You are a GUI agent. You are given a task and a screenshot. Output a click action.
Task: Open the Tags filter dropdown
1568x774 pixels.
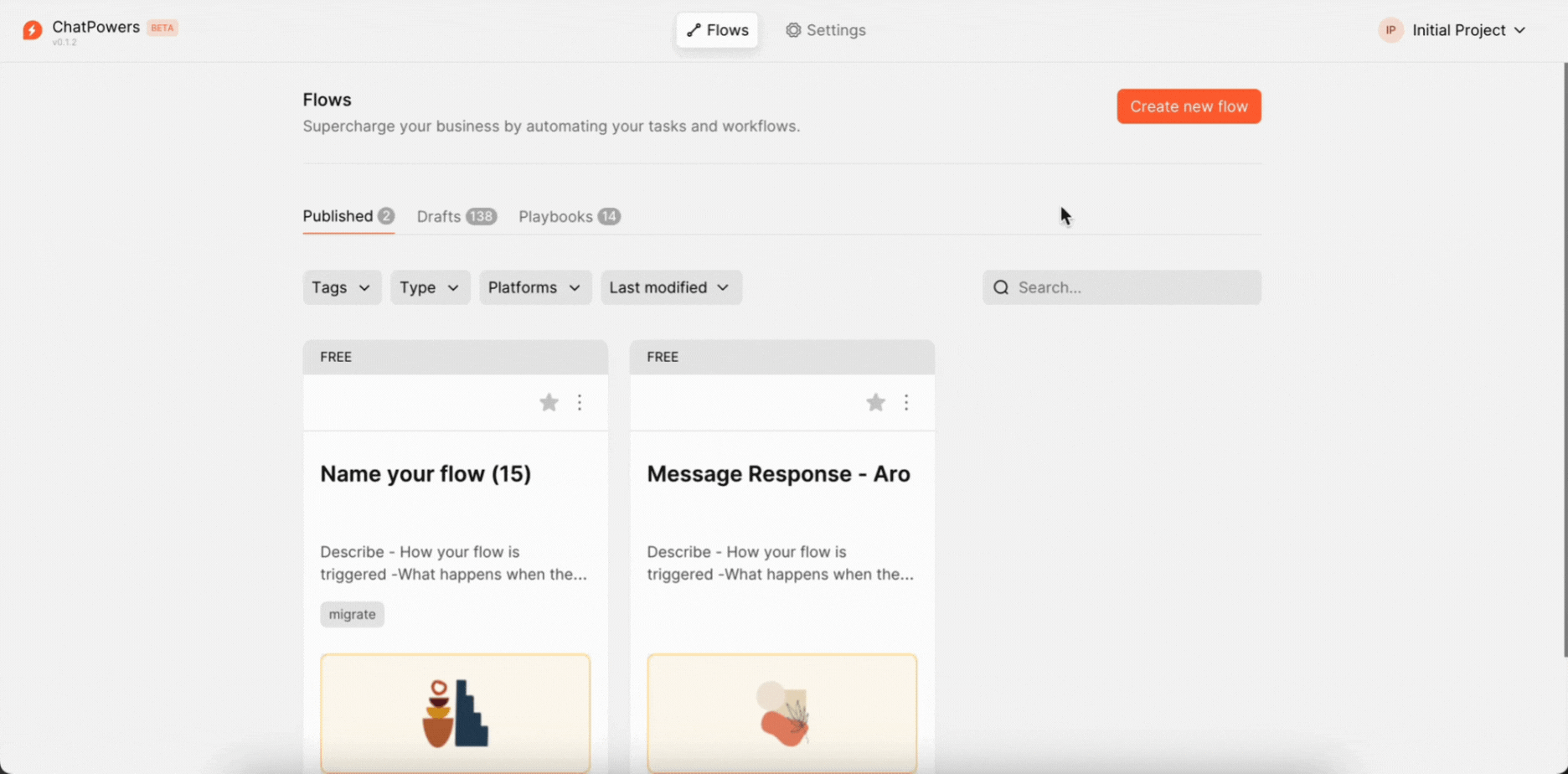click(342, 287)
